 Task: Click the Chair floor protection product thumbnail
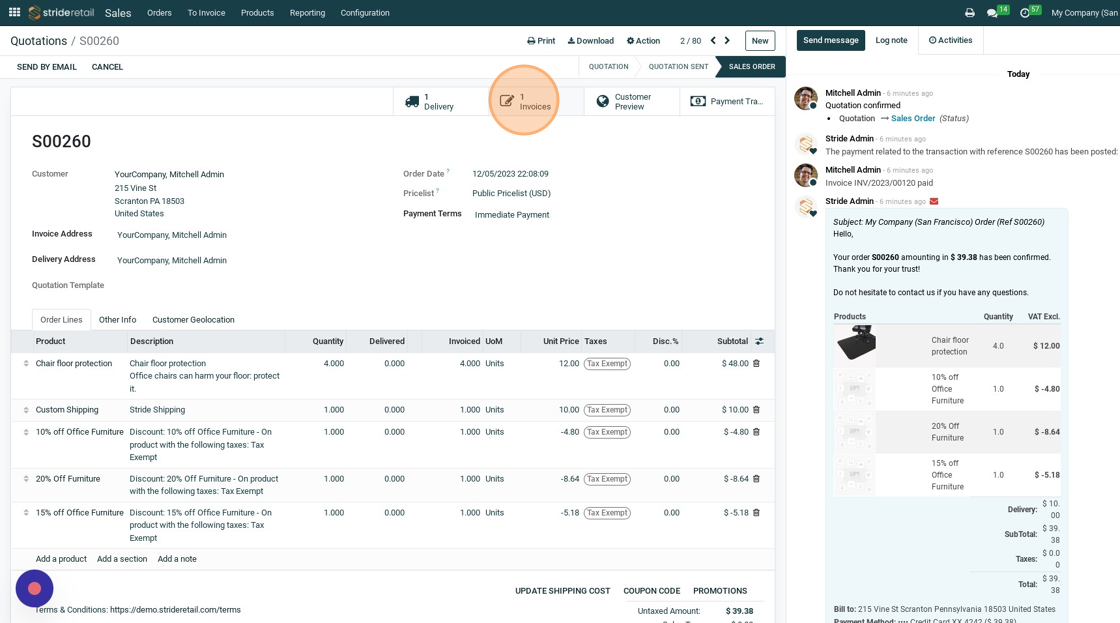click(856, 344)
